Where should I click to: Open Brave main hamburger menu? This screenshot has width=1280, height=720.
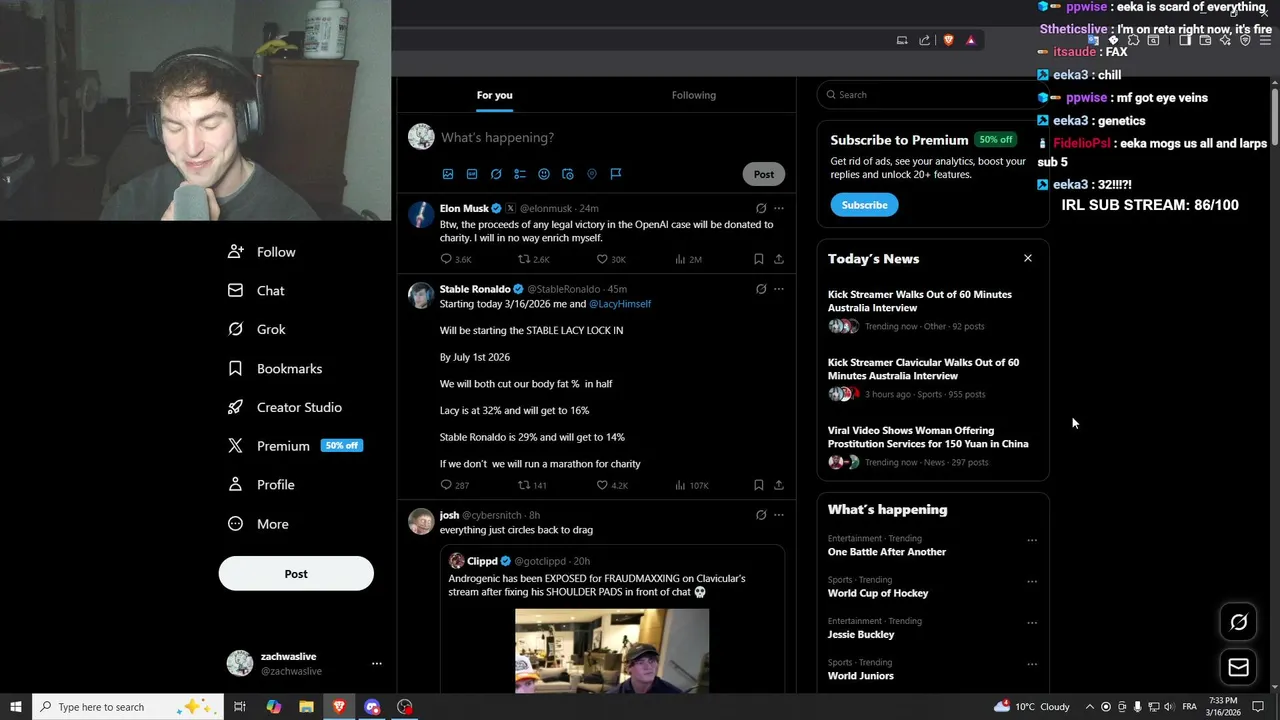click(x=1265, y=40)
